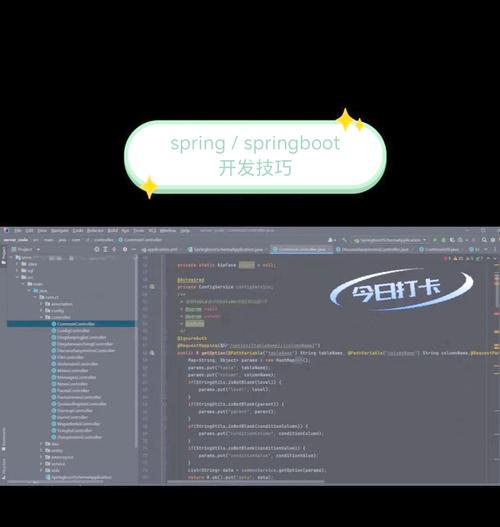Image resolution: width=500 pixels, height=527 pixels.
Task: Click the Build hammer icon
Action: coord(344,240)
